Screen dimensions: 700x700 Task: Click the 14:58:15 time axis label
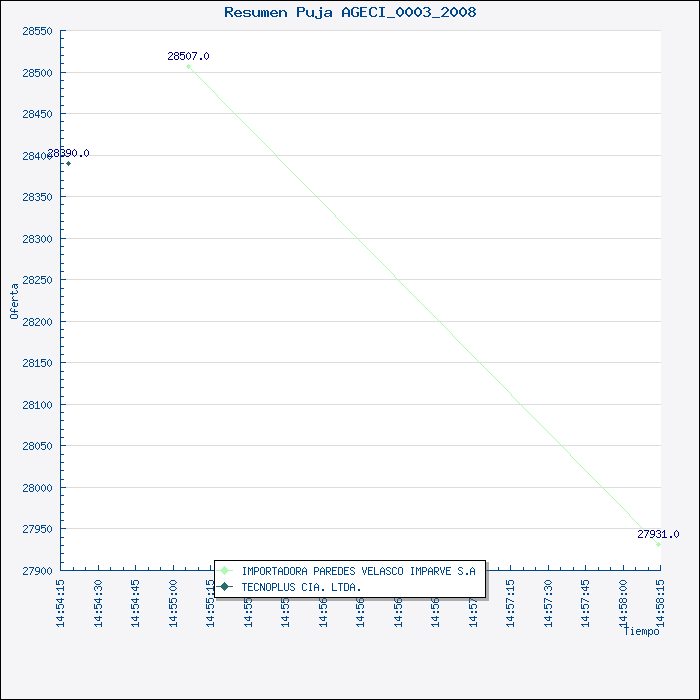(660, 603)
